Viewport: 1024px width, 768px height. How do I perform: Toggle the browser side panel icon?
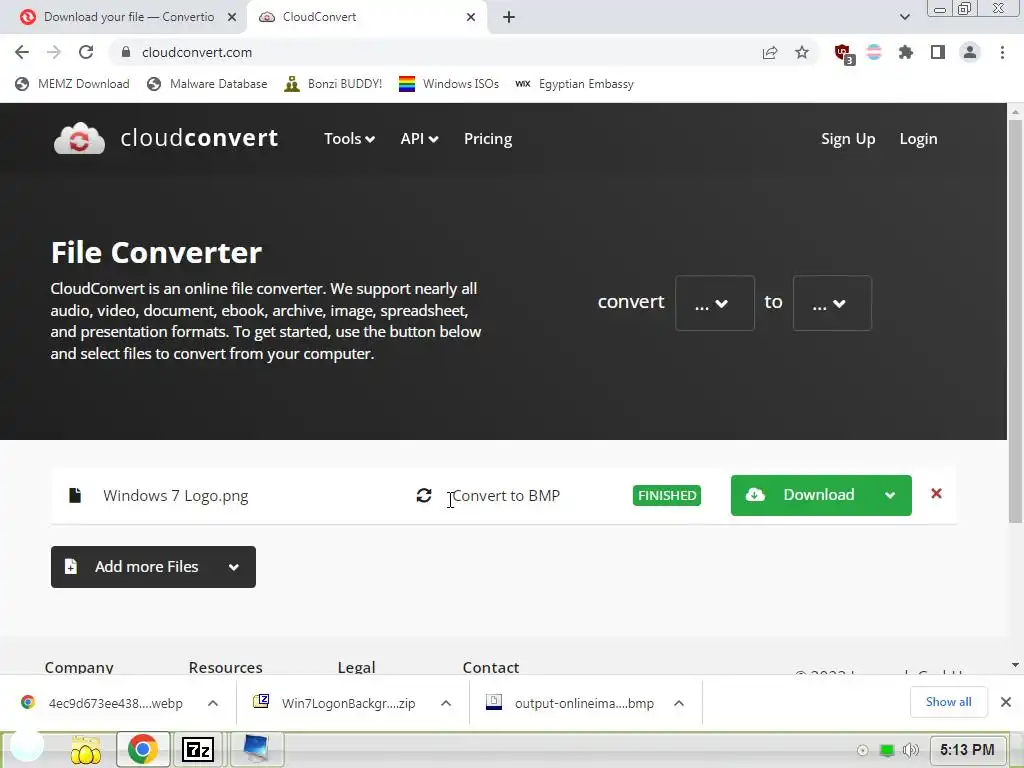click(x=938, y=52)
